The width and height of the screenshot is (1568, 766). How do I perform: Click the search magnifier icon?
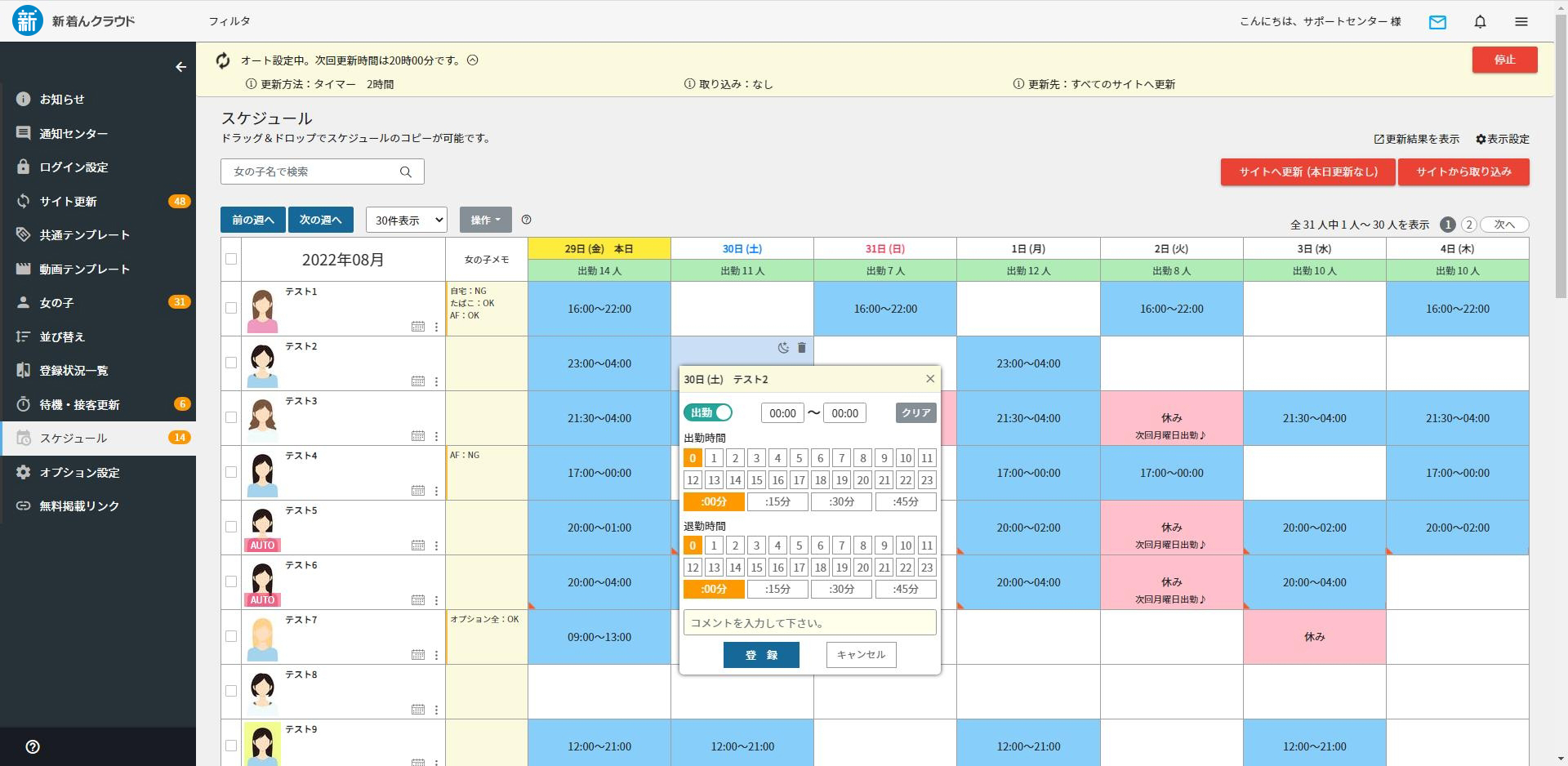coord(406,171)
